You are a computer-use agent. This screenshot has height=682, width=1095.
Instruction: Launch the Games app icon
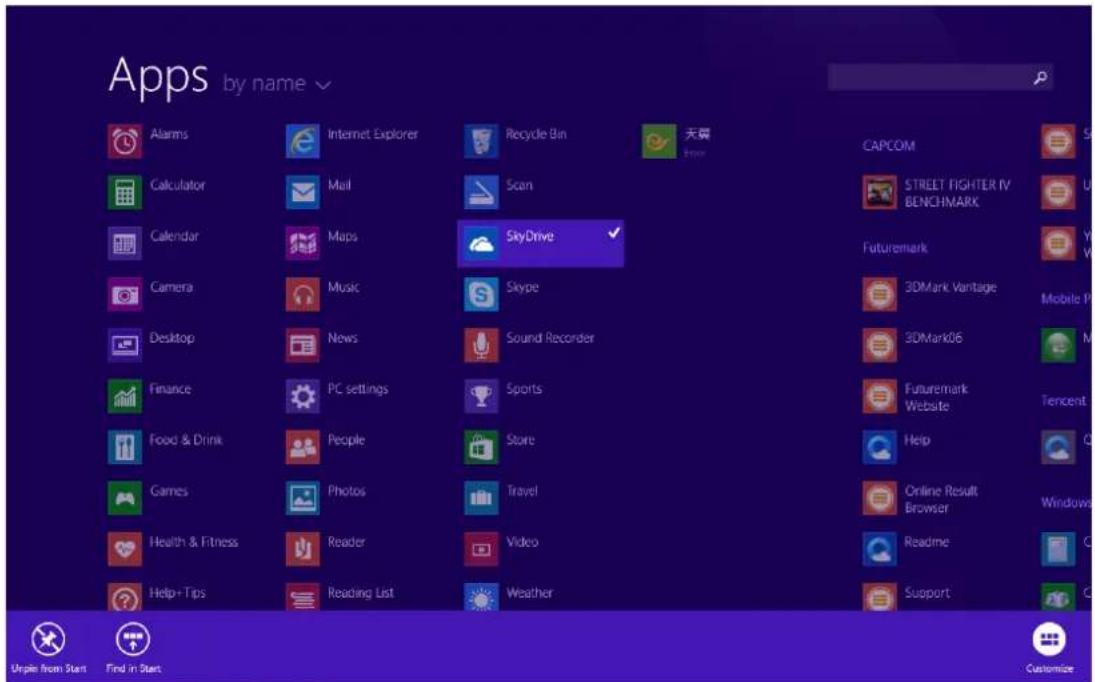124,498
